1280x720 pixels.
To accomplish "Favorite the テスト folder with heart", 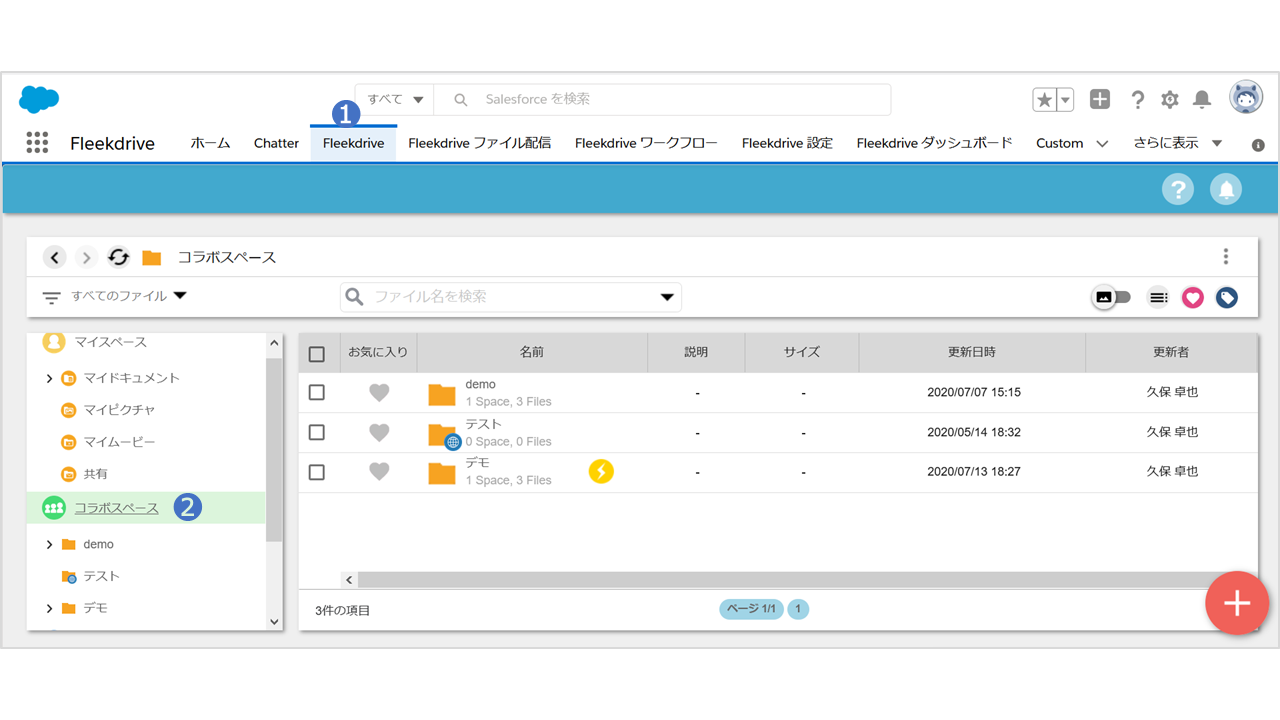I will point(379,433).
